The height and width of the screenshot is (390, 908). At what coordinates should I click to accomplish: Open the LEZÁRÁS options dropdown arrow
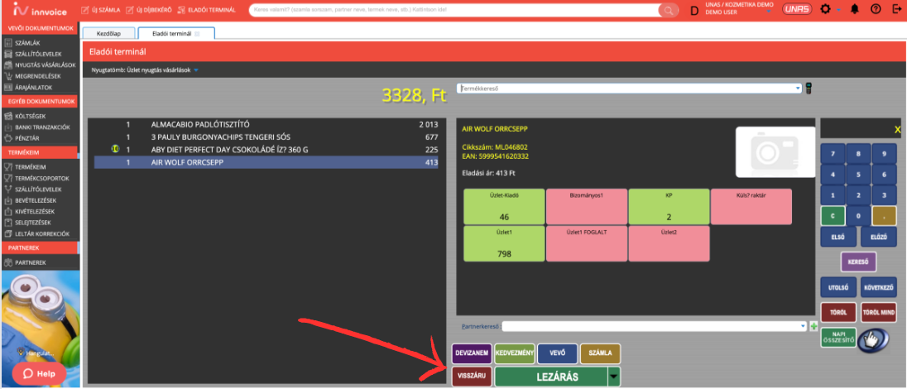click(613, 377)
